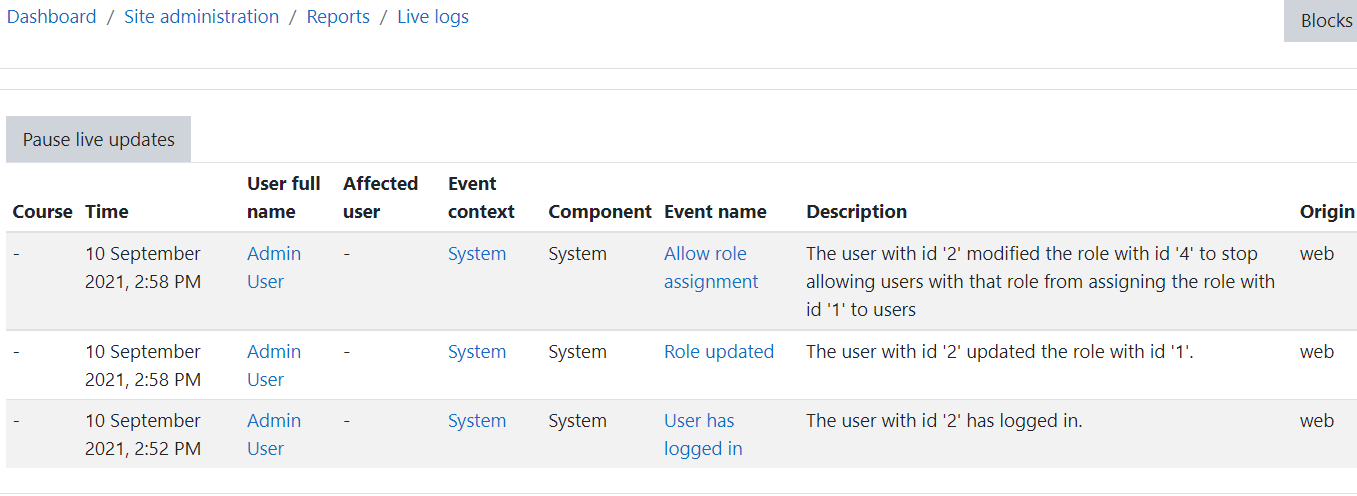The width and height of the screenshot is (1357, 496).
Task: Click web origin cell in Role updated row
Action: tap(1317, 352)
